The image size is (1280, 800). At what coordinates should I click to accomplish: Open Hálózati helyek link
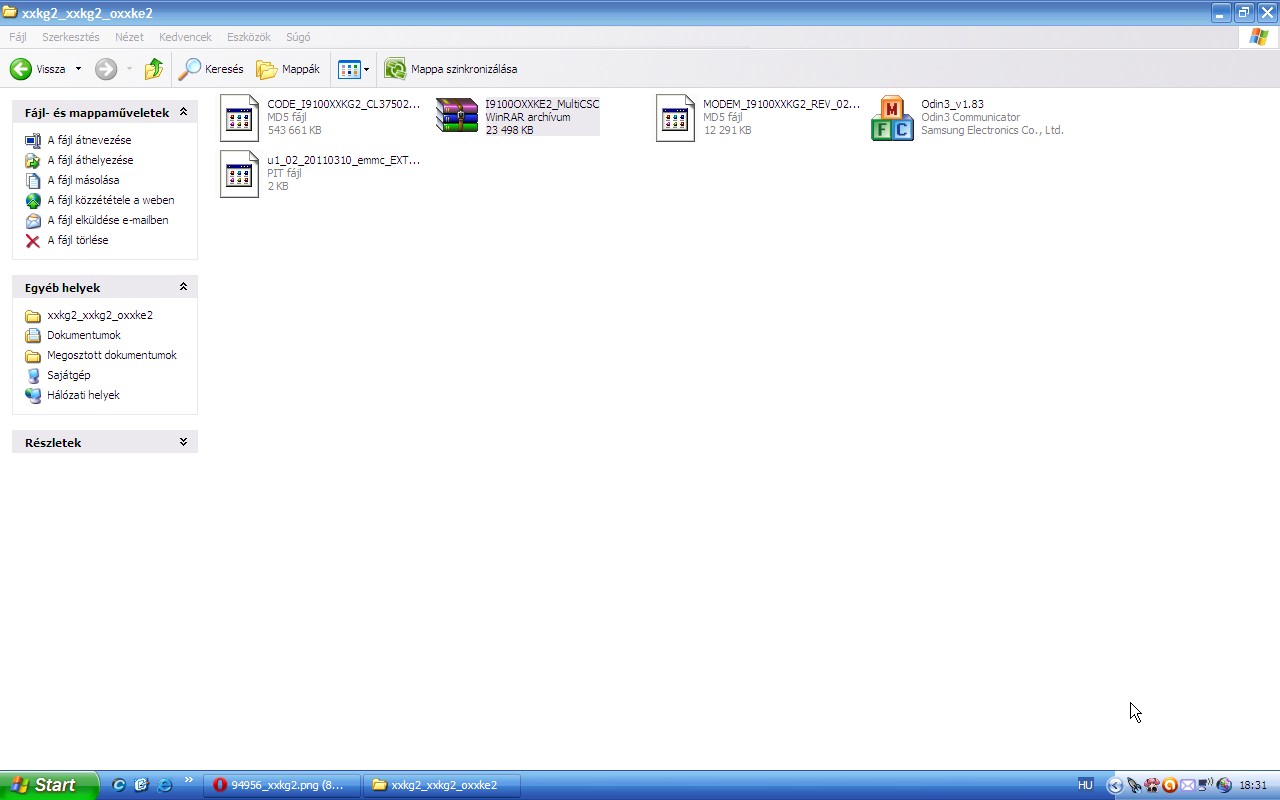[x=83, y=395]
